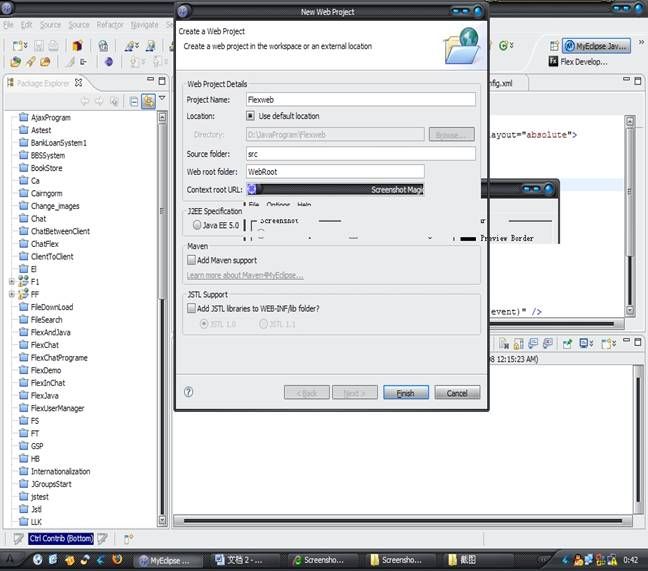Select the JSTL 1.0 radio button
This screenshot has height=571, width=648.
click(x=204, y=324)
